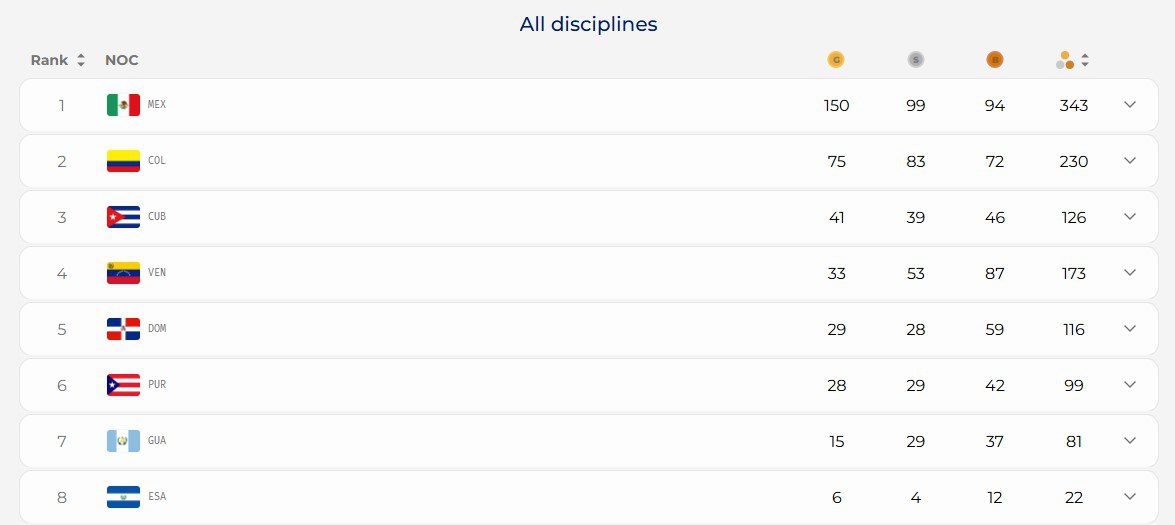The image size is (1175, 525).
Task: Click the silver medal column icon
Action: click(915, 60)
